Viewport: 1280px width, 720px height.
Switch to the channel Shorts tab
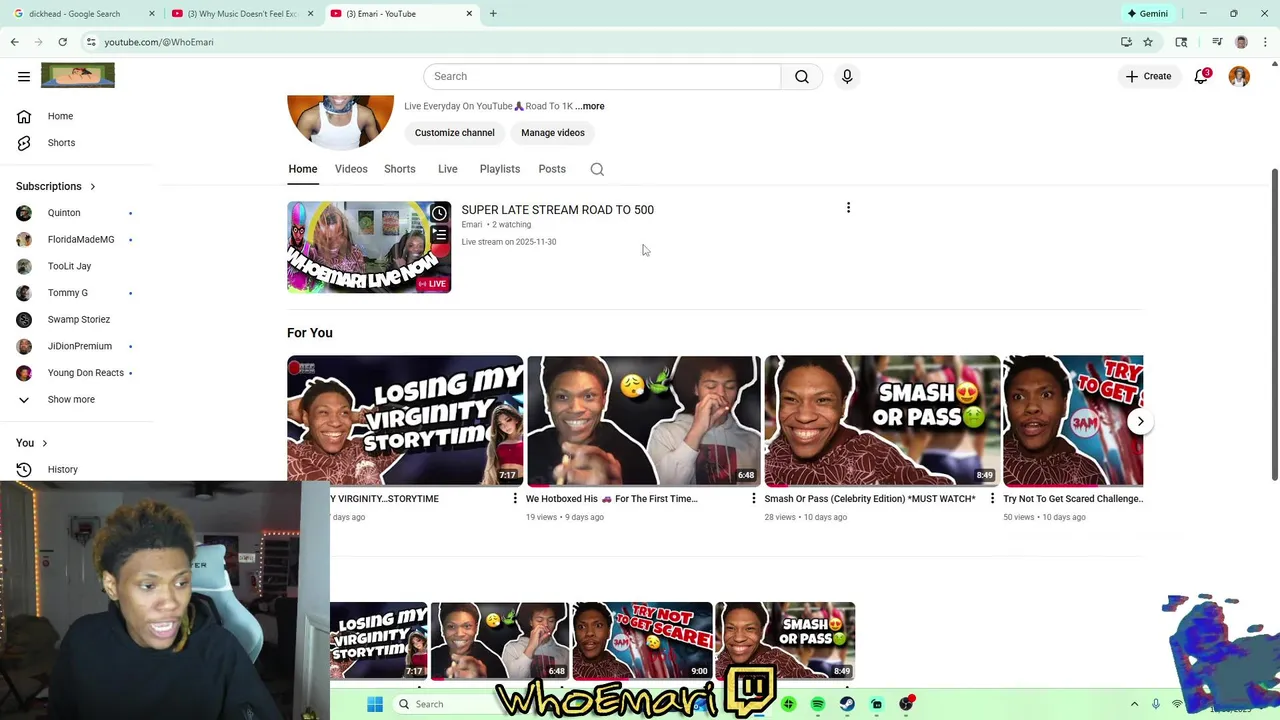(399, 169)
